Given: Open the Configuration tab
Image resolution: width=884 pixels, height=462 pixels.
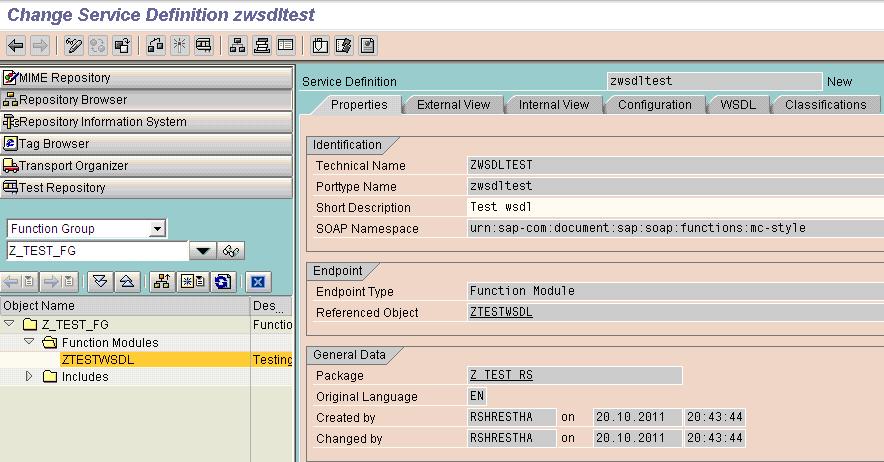Looking at the screenshot, I should (x=655, y=105).
